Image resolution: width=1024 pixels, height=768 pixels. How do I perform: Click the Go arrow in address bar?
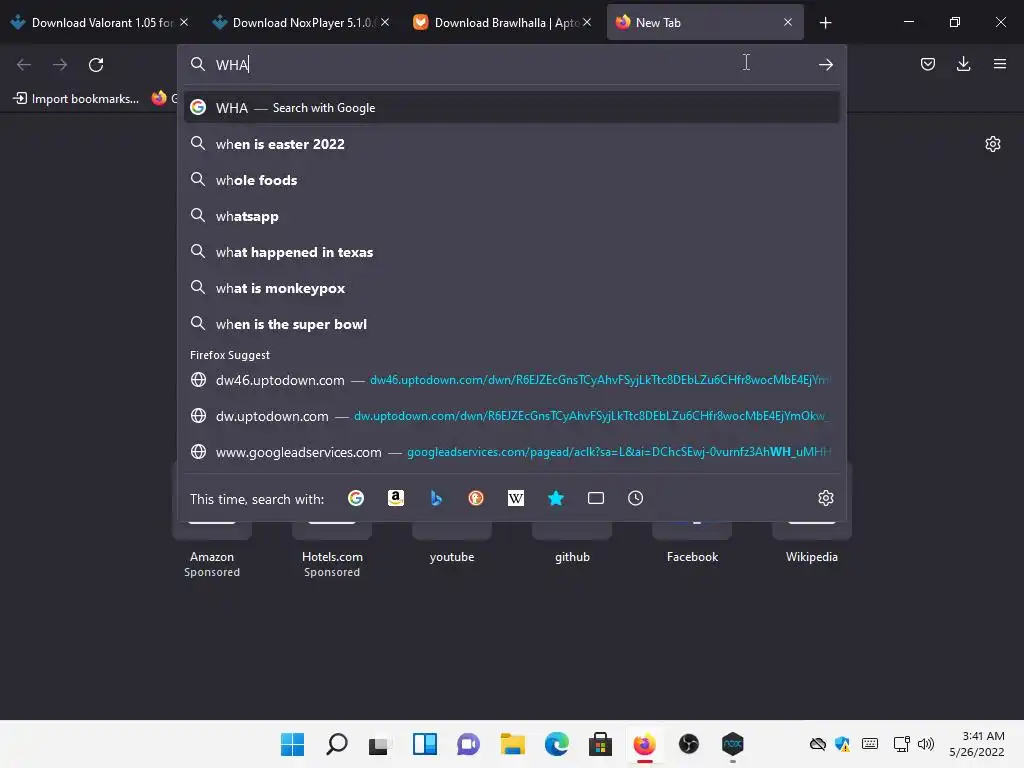tap(825, 65)
